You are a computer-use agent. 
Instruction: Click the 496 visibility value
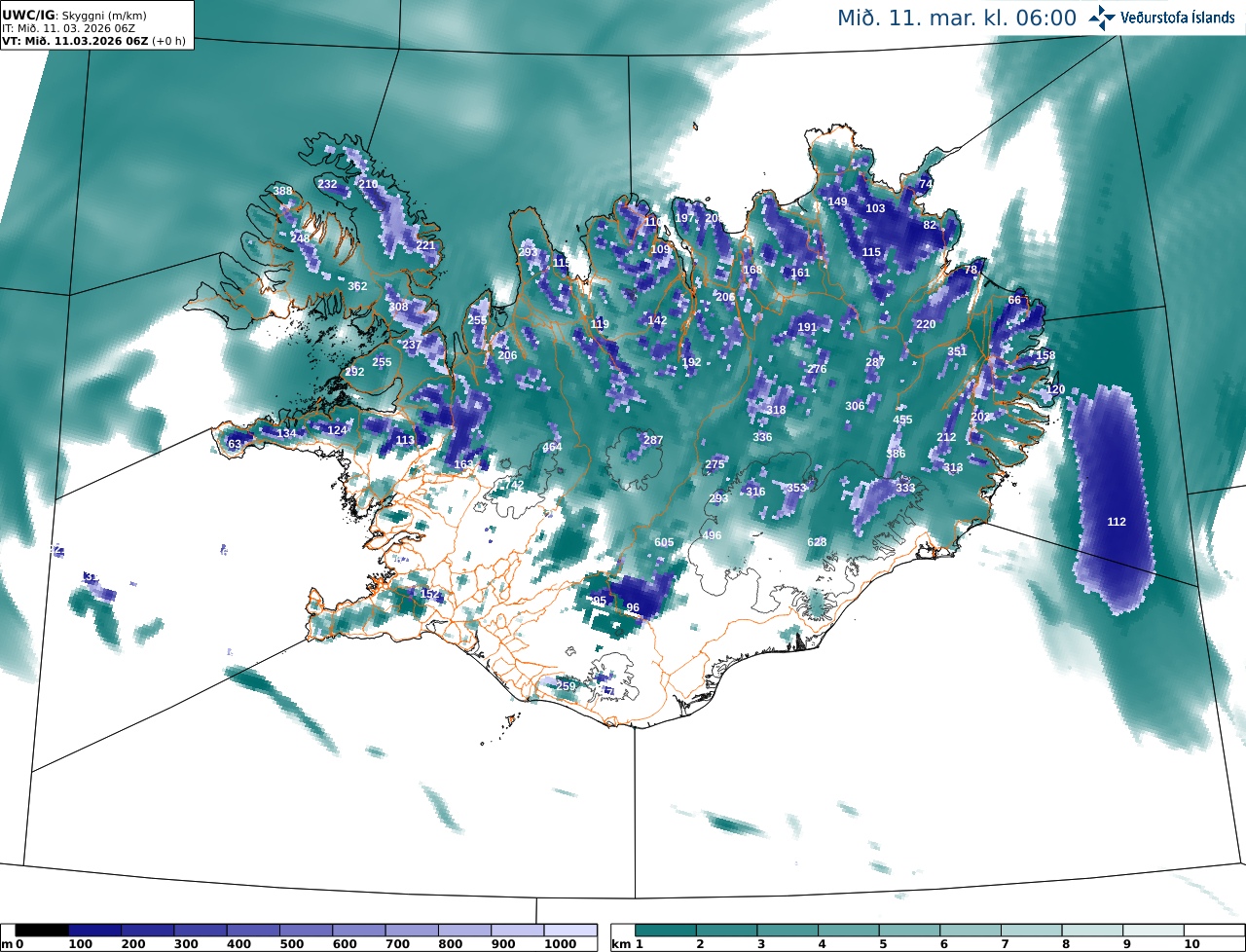click(x=712, y=535)
